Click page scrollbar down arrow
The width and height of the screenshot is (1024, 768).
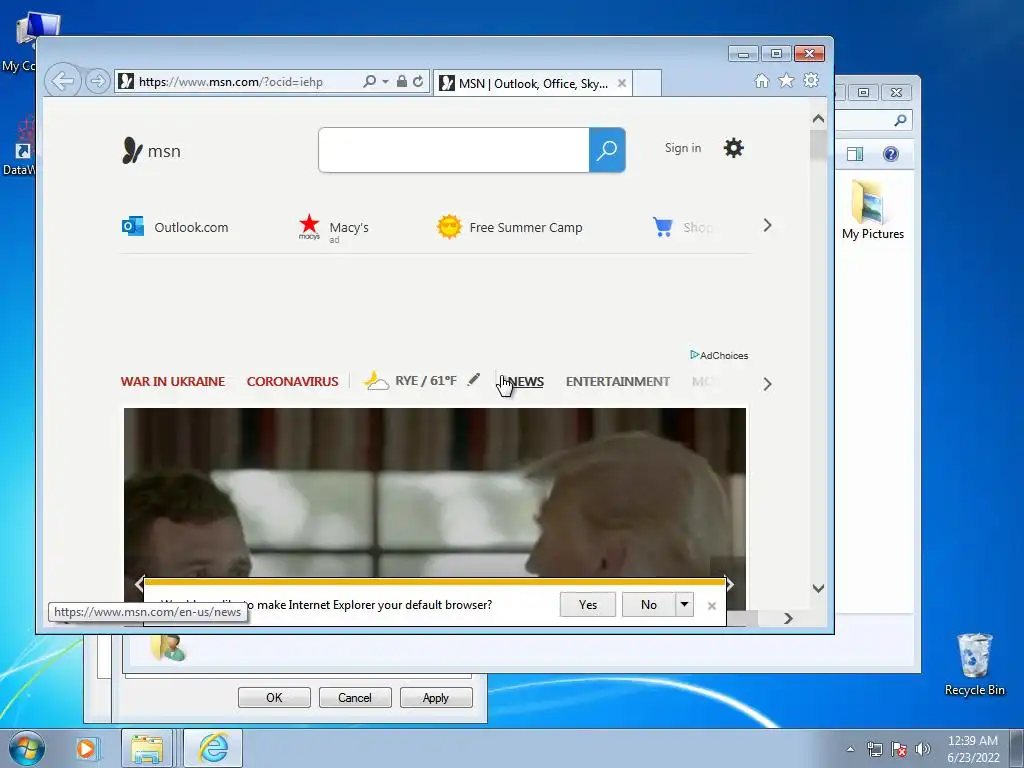pos(818,588)
